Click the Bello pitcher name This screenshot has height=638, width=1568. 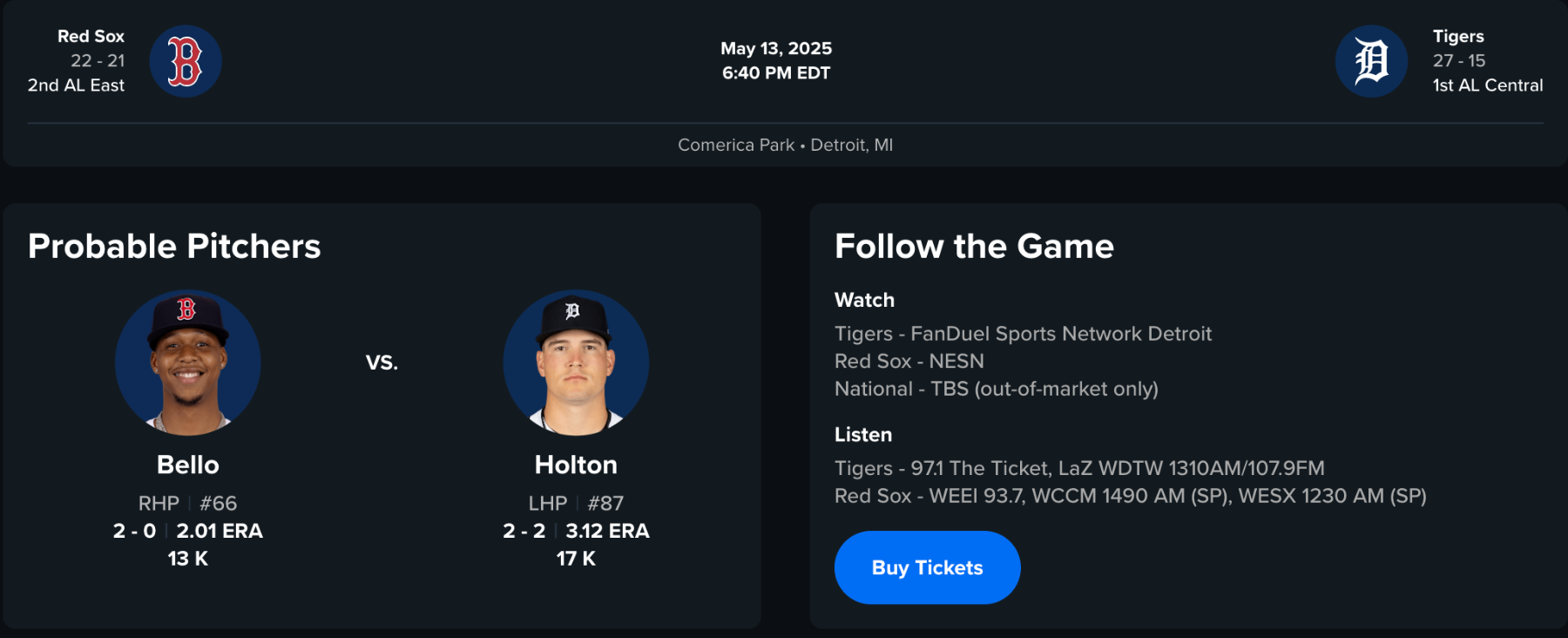188,465
